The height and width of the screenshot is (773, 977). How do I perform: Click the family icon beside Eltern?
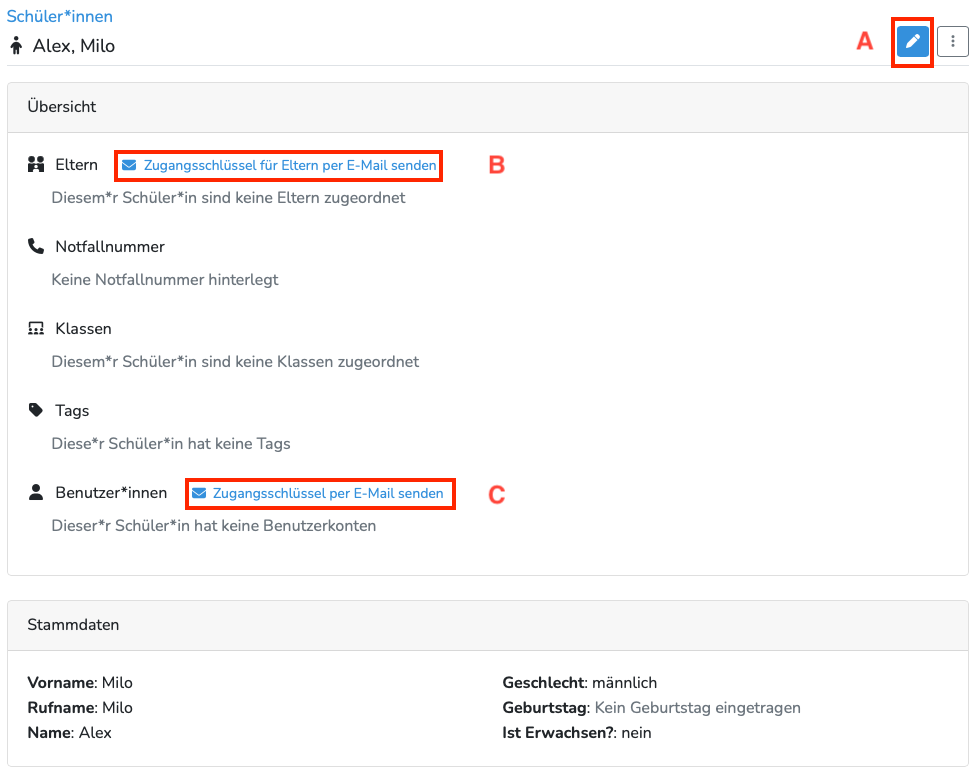[37, 164]
